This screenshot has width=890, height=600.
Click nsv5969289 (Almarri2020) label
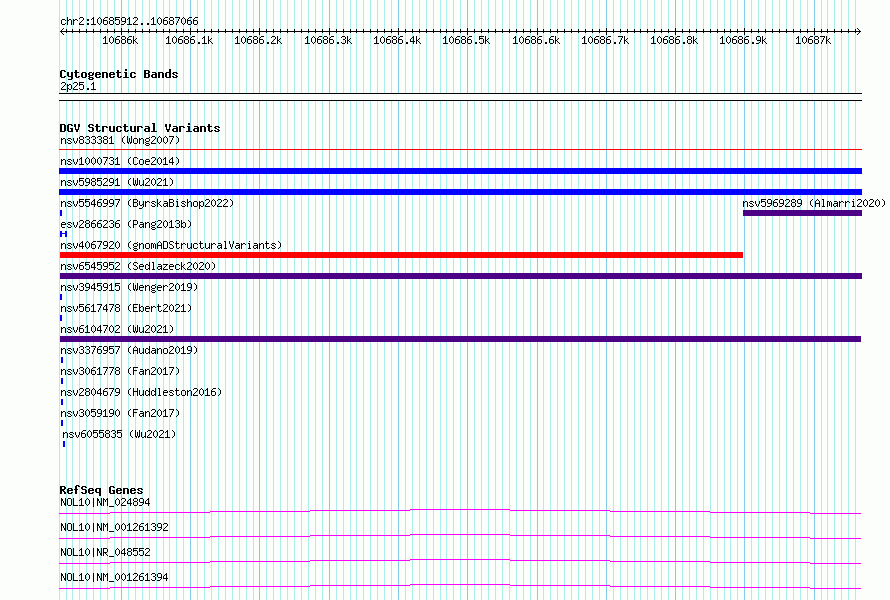click(814, 203)
